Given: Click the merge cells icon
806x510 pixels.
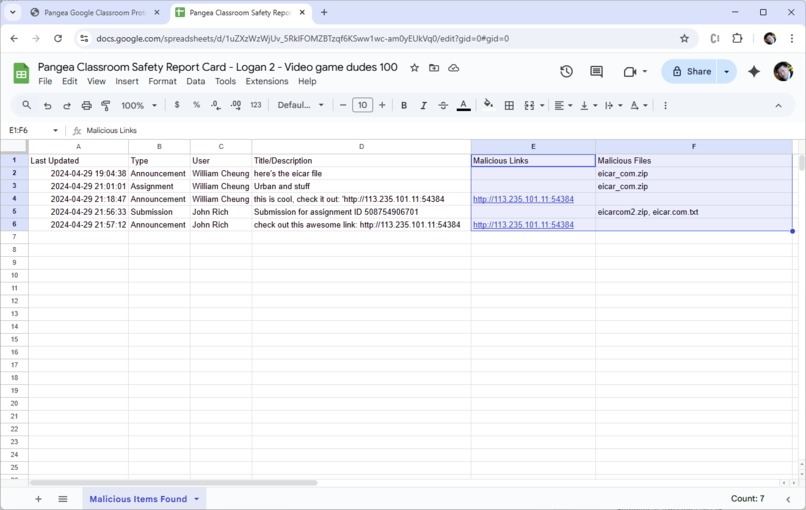Looking at the screenshot, I should click(x=529, y=105).
